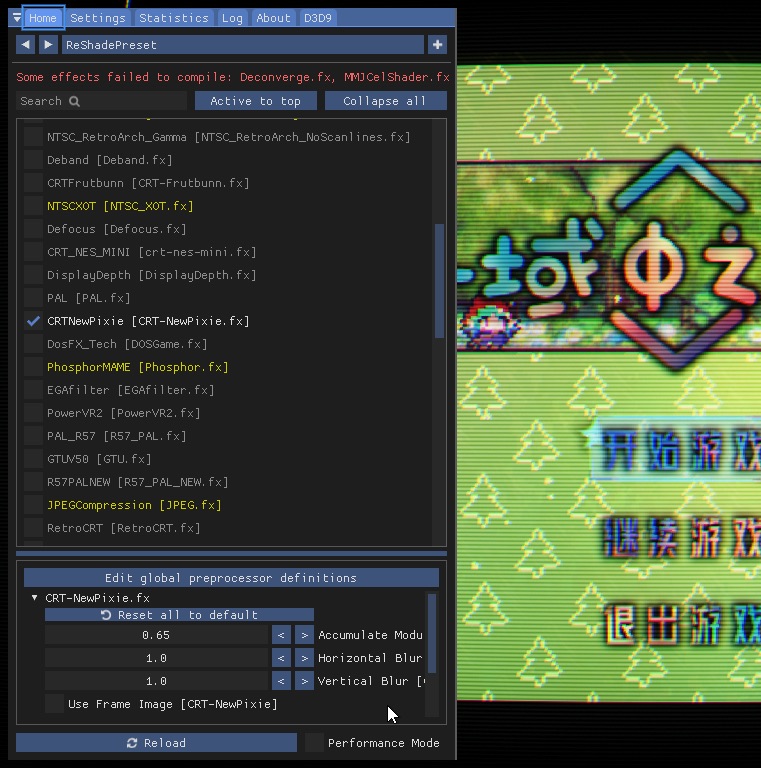
Task: Enable the RetroCRT effect checkbox
Action: (x=33, y=528)
